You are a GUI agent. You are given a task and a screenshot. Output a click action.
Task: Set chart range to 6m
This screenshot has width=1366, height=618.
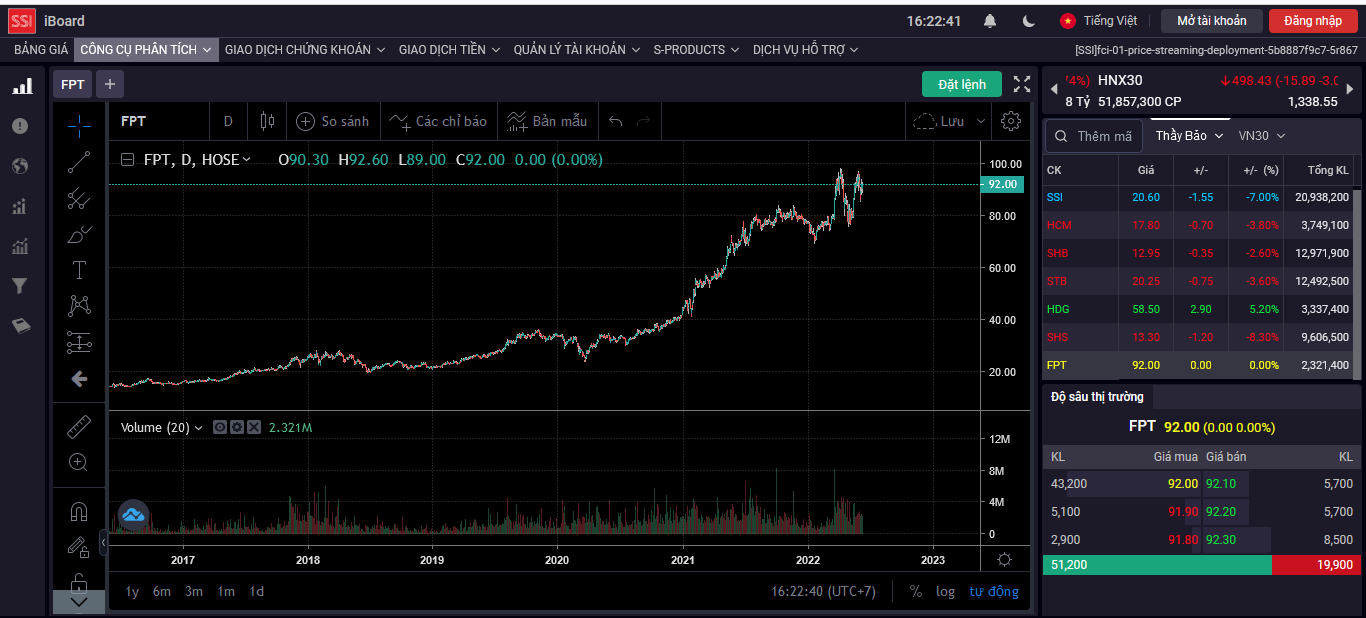click(162, 591)
